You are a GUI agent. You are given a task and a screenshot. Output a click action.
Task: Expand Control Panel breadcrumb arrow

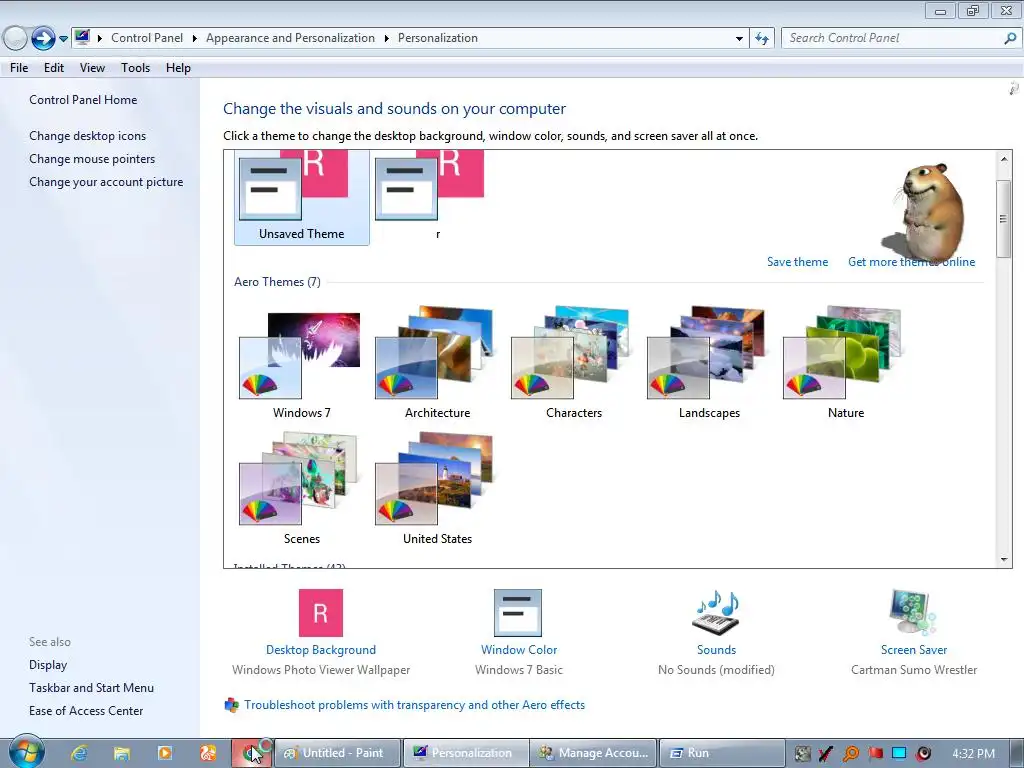pyautogui.click(x=195, y=39)
